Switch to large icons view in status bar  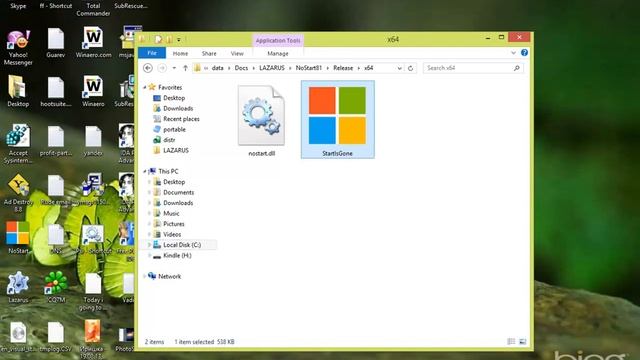(x=522, y=341)
